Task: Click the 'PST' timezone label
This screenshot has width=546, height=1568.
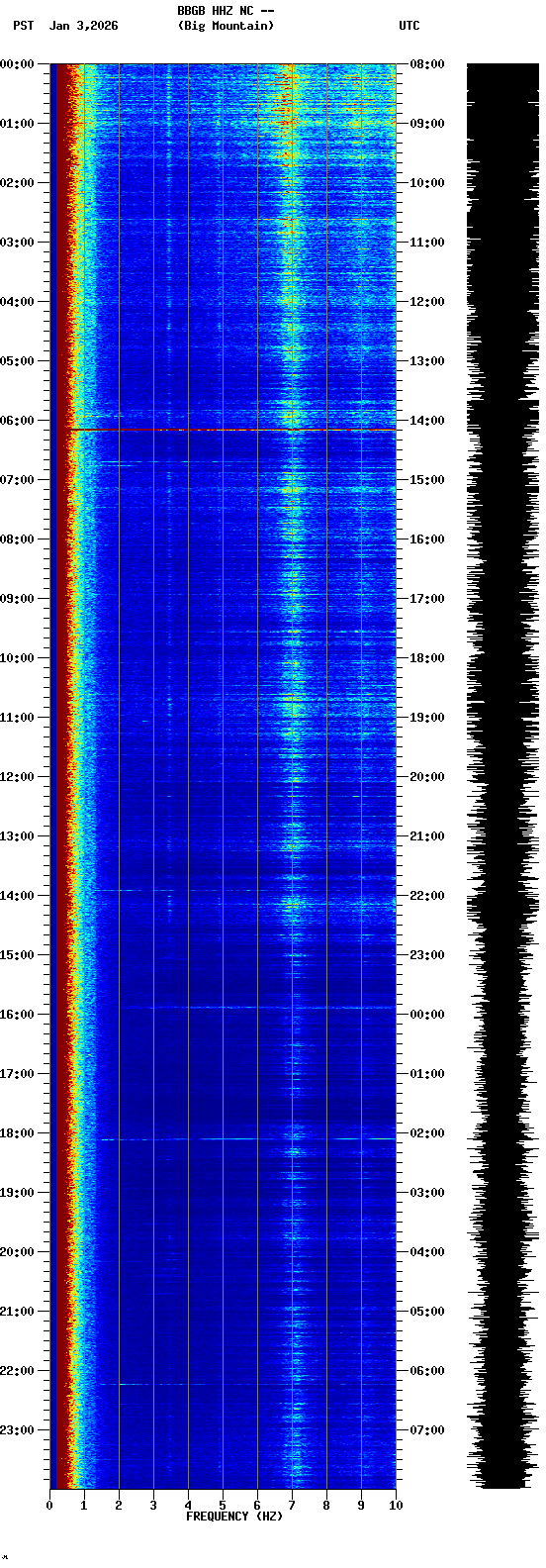Action: coord(24,26)
